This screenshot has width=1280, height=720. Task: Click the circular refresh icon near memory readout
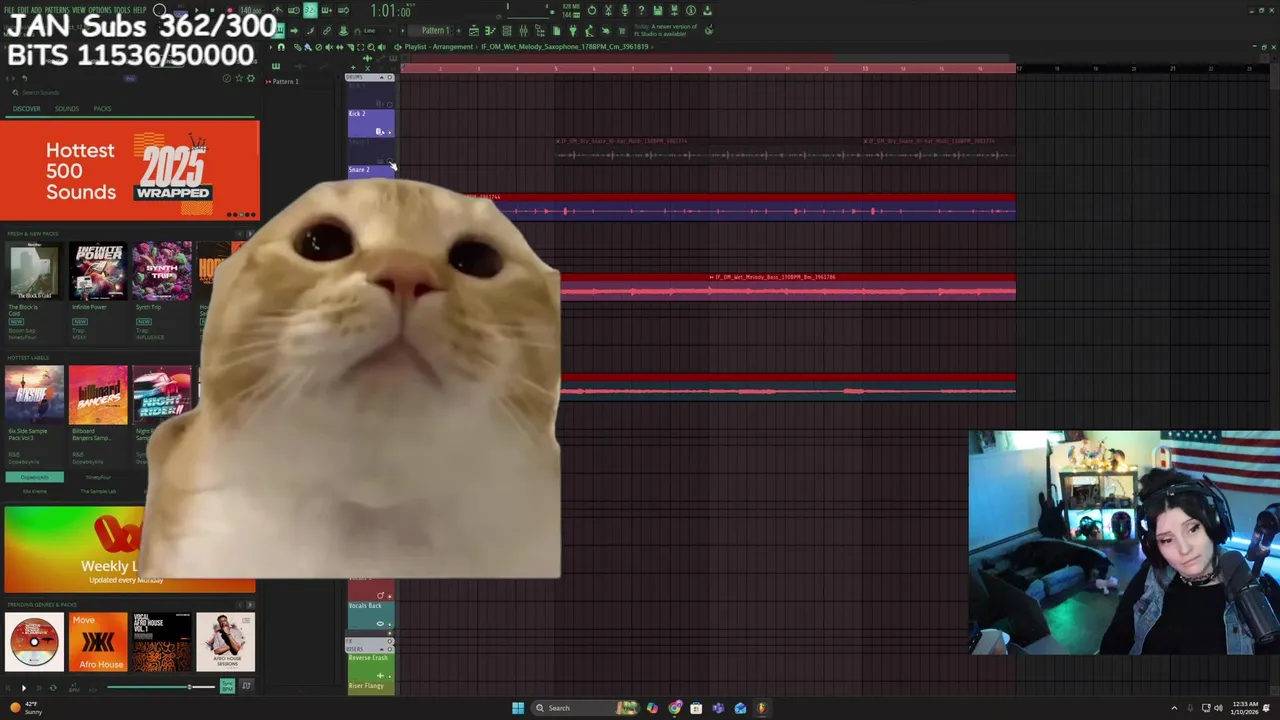pyautogui.click(x=591, y=10)
